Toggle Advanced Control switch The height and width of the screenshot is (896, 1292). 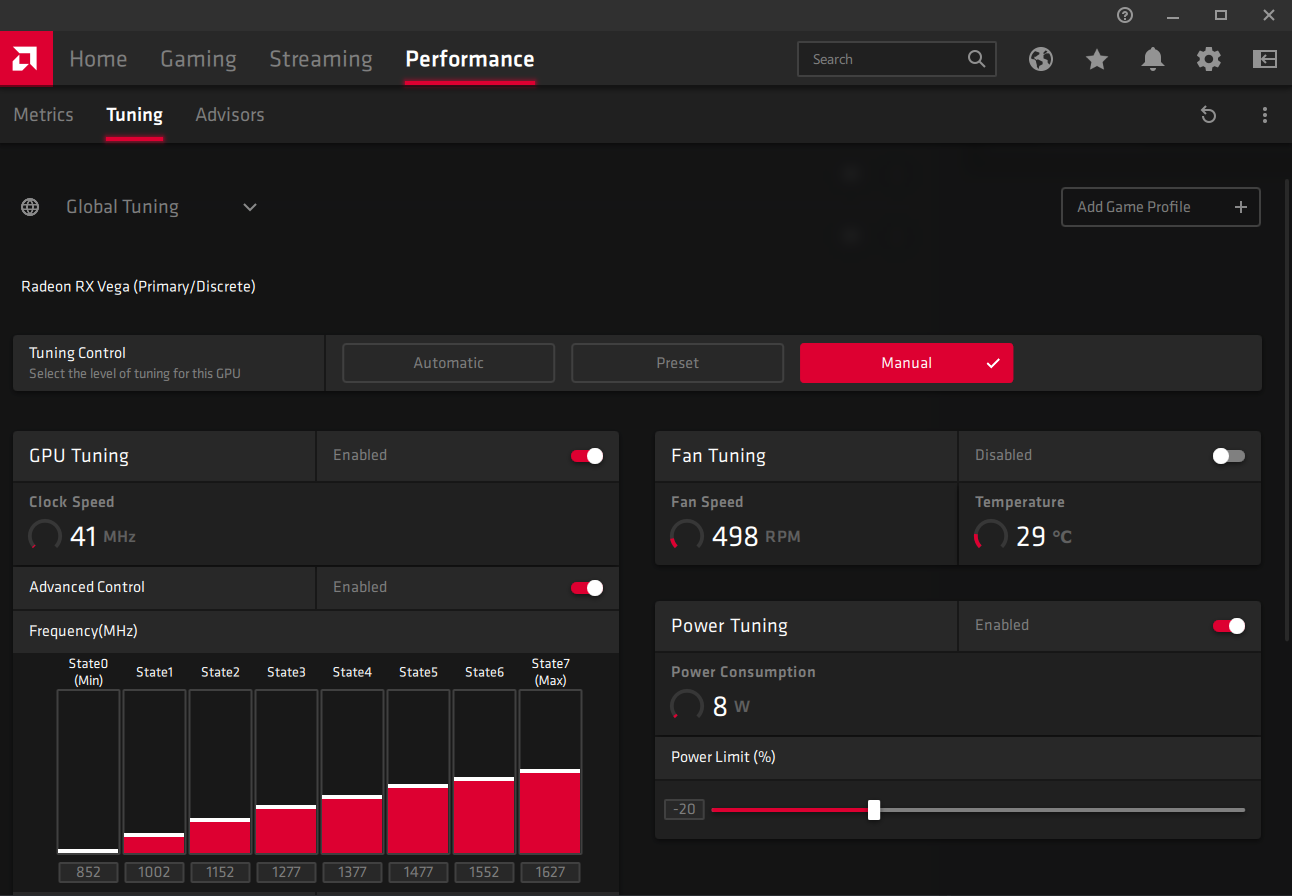pos(587,588)
